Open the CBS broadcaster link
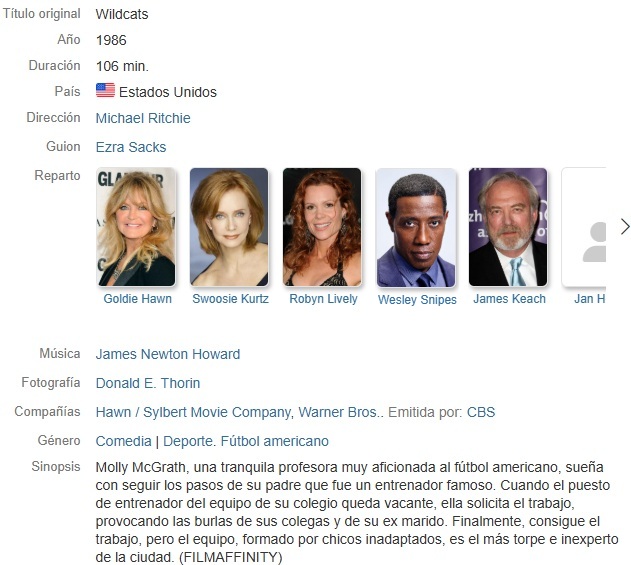 click(x=481, y=412)
